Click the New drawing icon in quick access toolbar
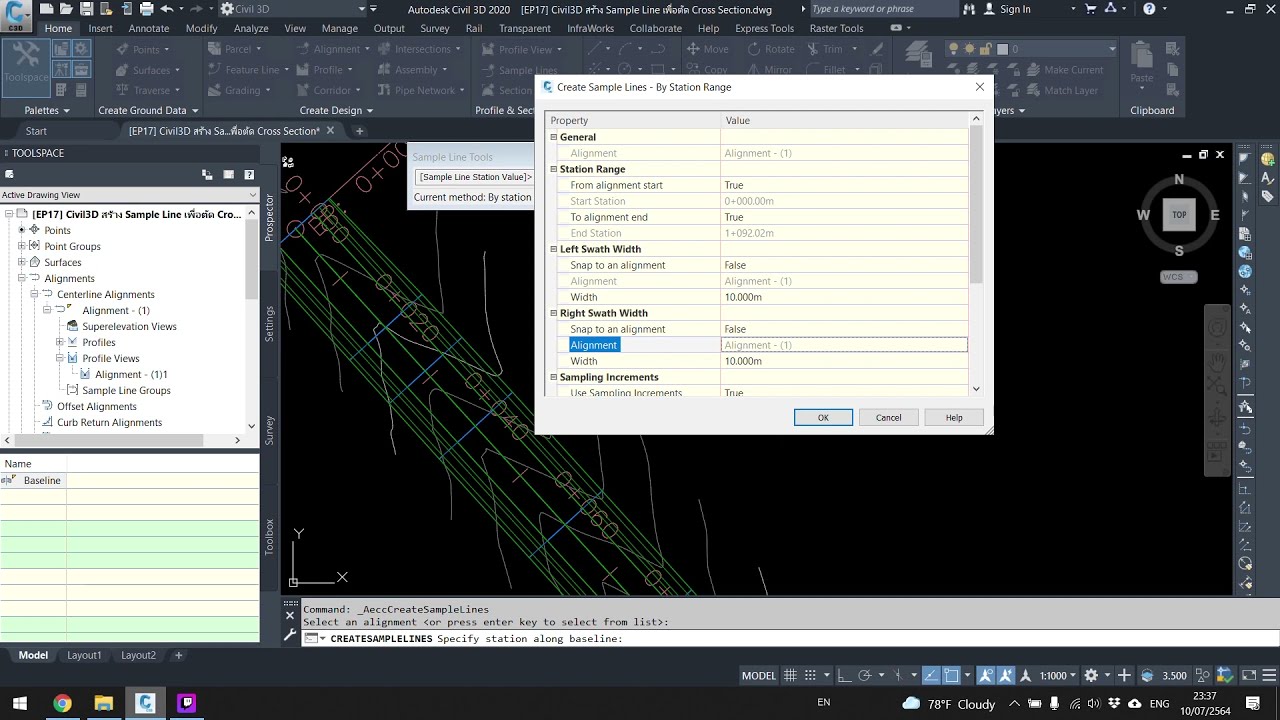 coord(47,9)
